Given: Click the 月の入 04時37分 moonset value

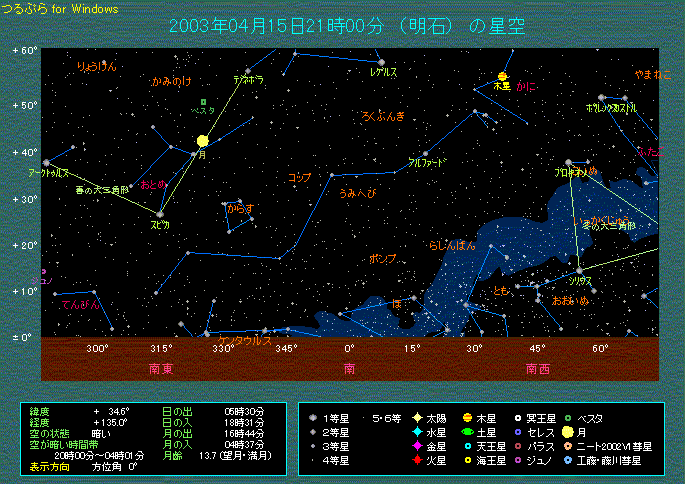Looking at the screenshot, I should 244,445.
